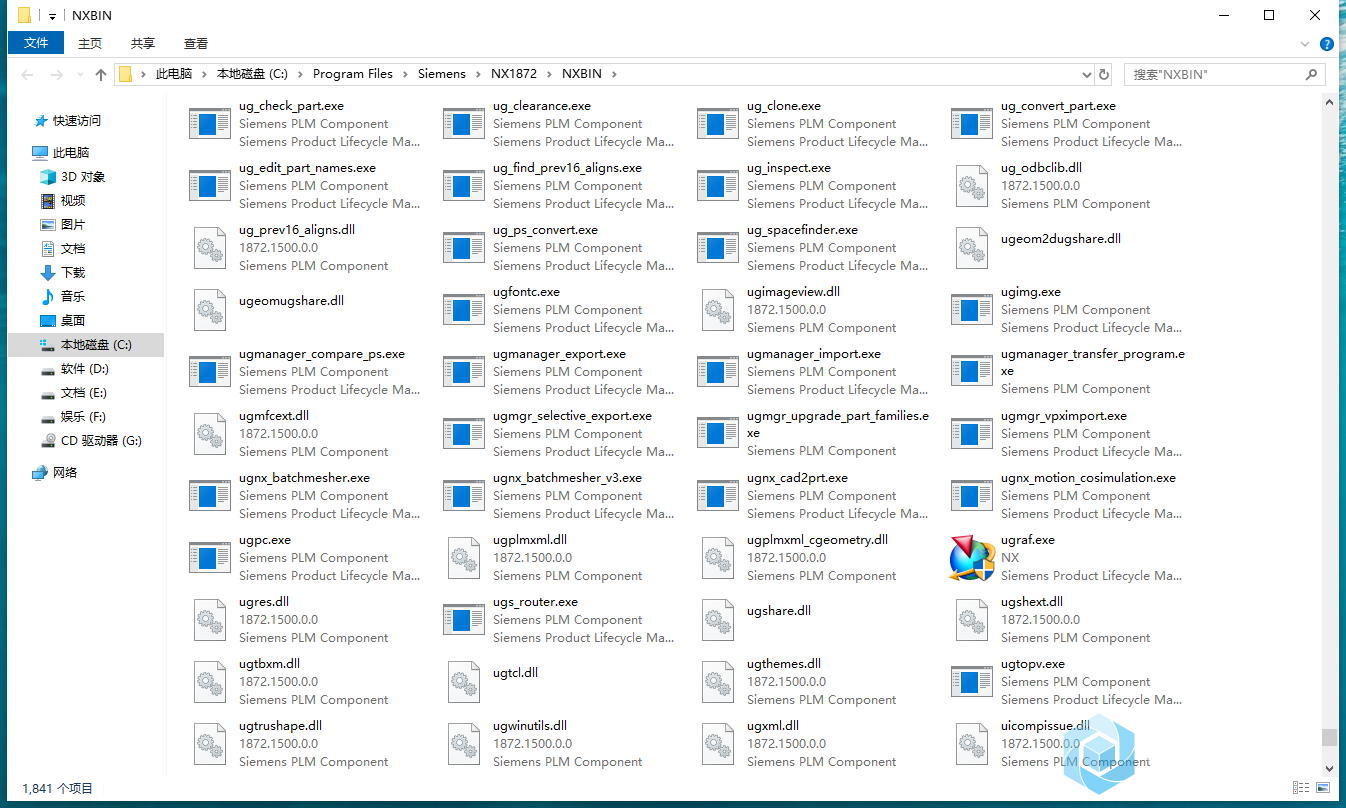Click the ugwinutils.dll icon
The width and height of the screenshot is (1346, 808).
[464, 744]
